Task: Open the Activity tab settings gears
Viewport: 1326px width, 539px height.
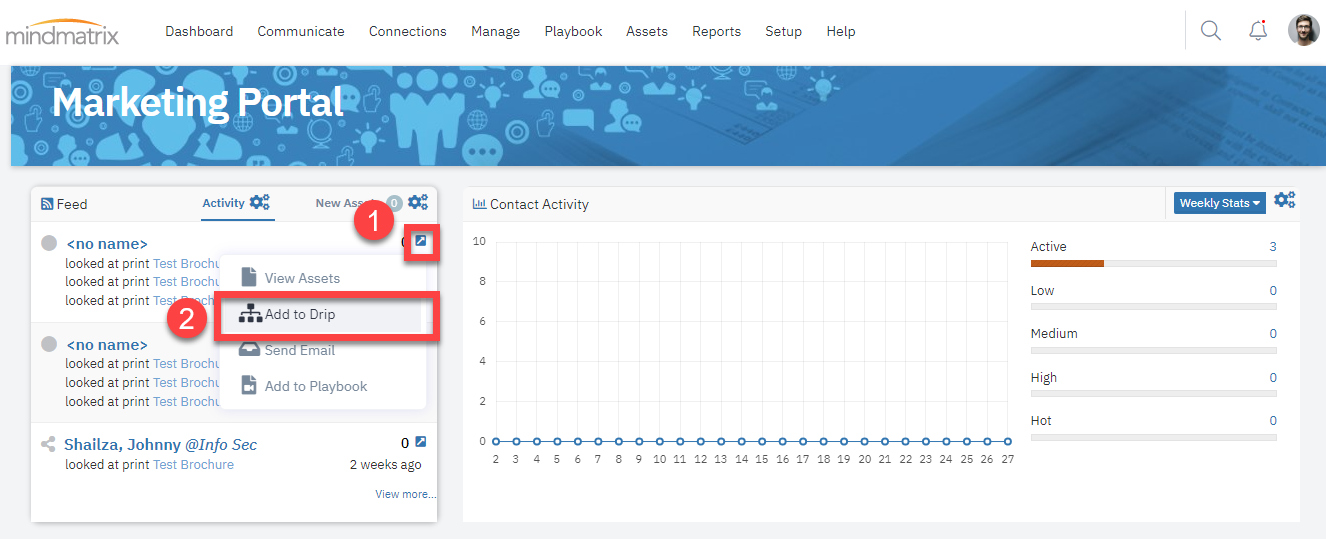Action: tap(259, 202)
